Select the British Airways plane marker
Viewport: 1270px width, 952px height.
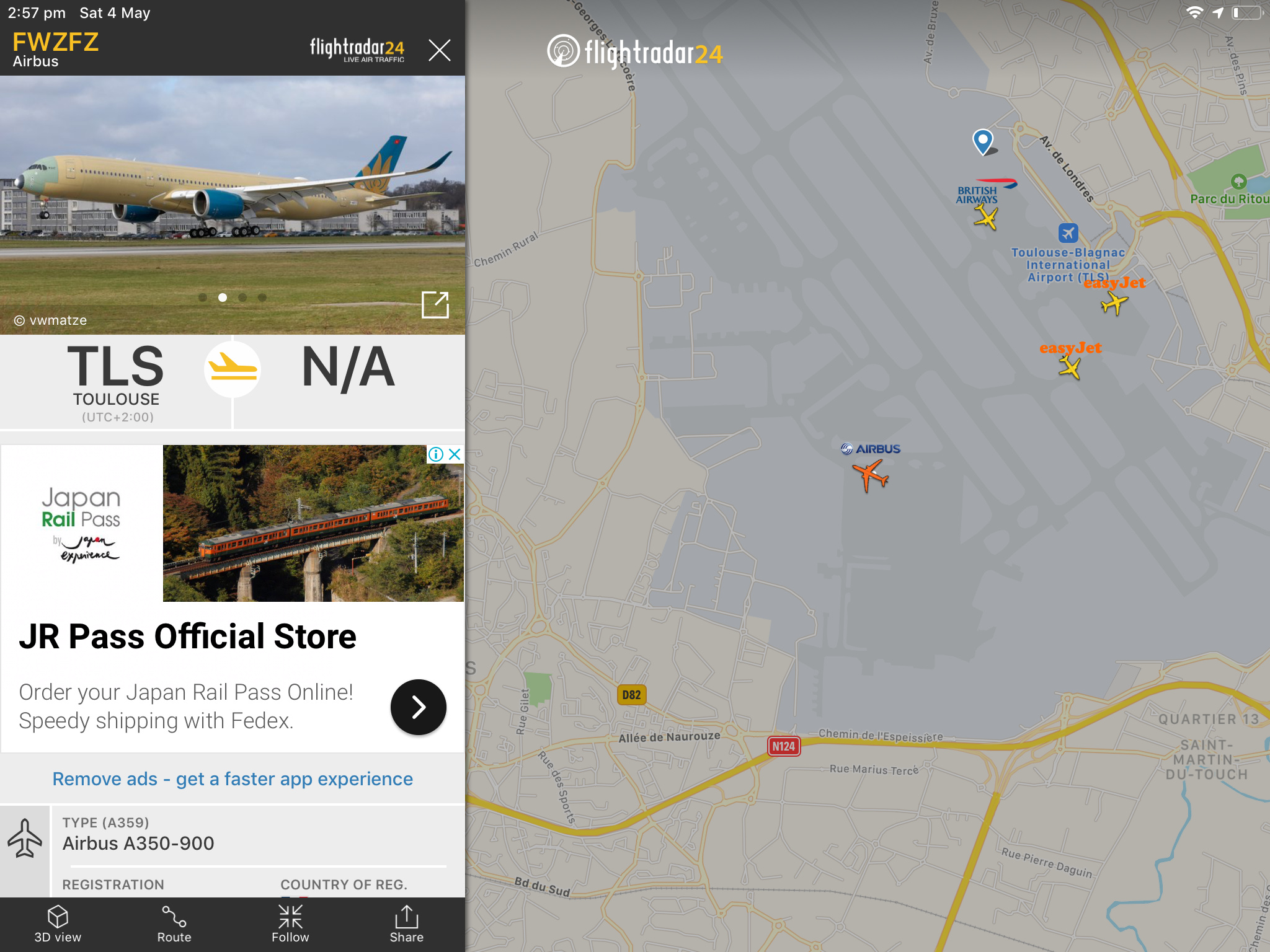985,217
